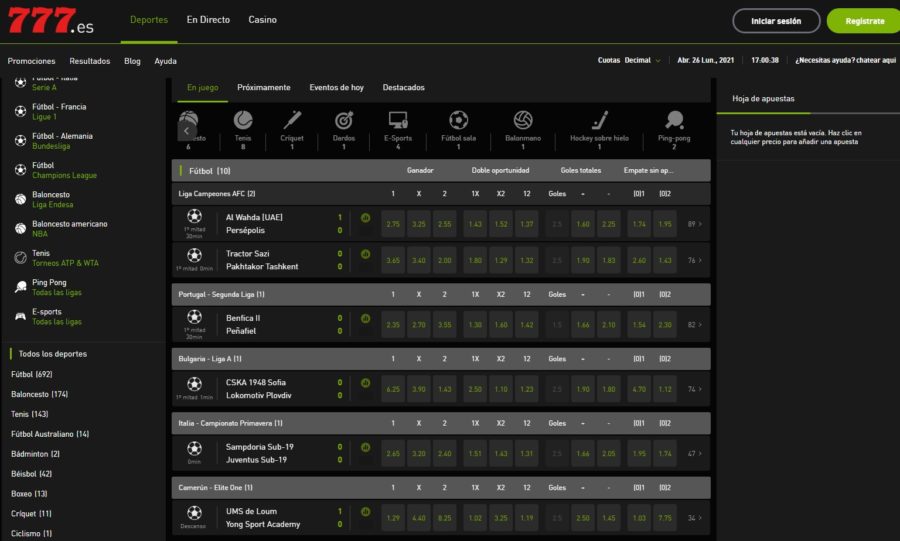Pick odds 6.25 for CSKA 1948 Sofia win

393,389
